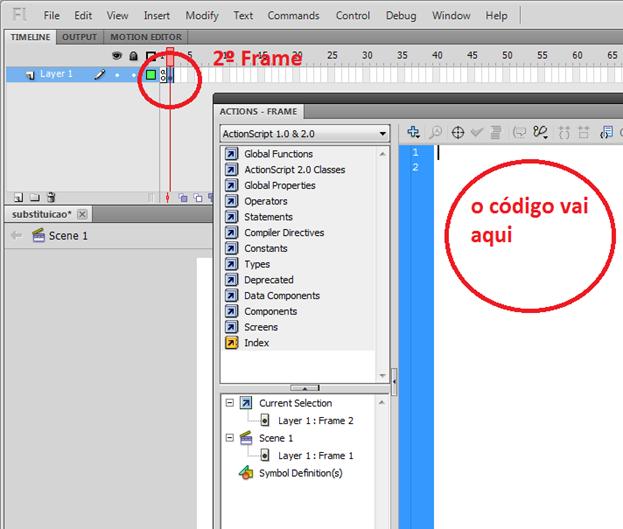This screenshot has width=623, height=529.
Task: Expand the Types category
Action: 248,264
